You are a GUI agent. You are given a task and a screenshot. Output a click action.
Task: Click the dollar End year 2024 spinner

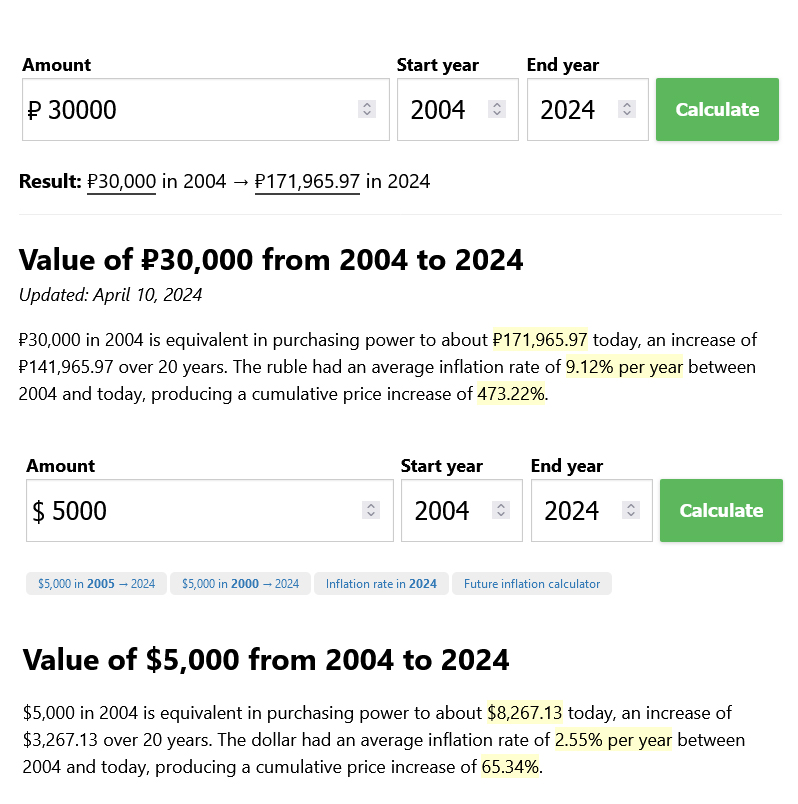coord(631,510)
